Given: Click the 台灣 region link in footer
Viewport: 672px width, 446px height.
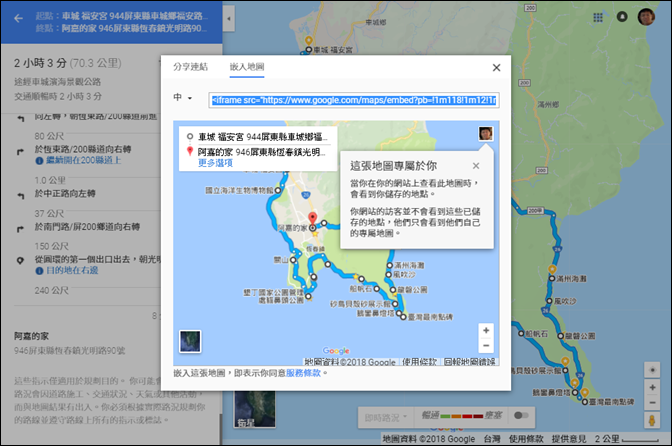Looking at the screenshot, I should [492, 439].
